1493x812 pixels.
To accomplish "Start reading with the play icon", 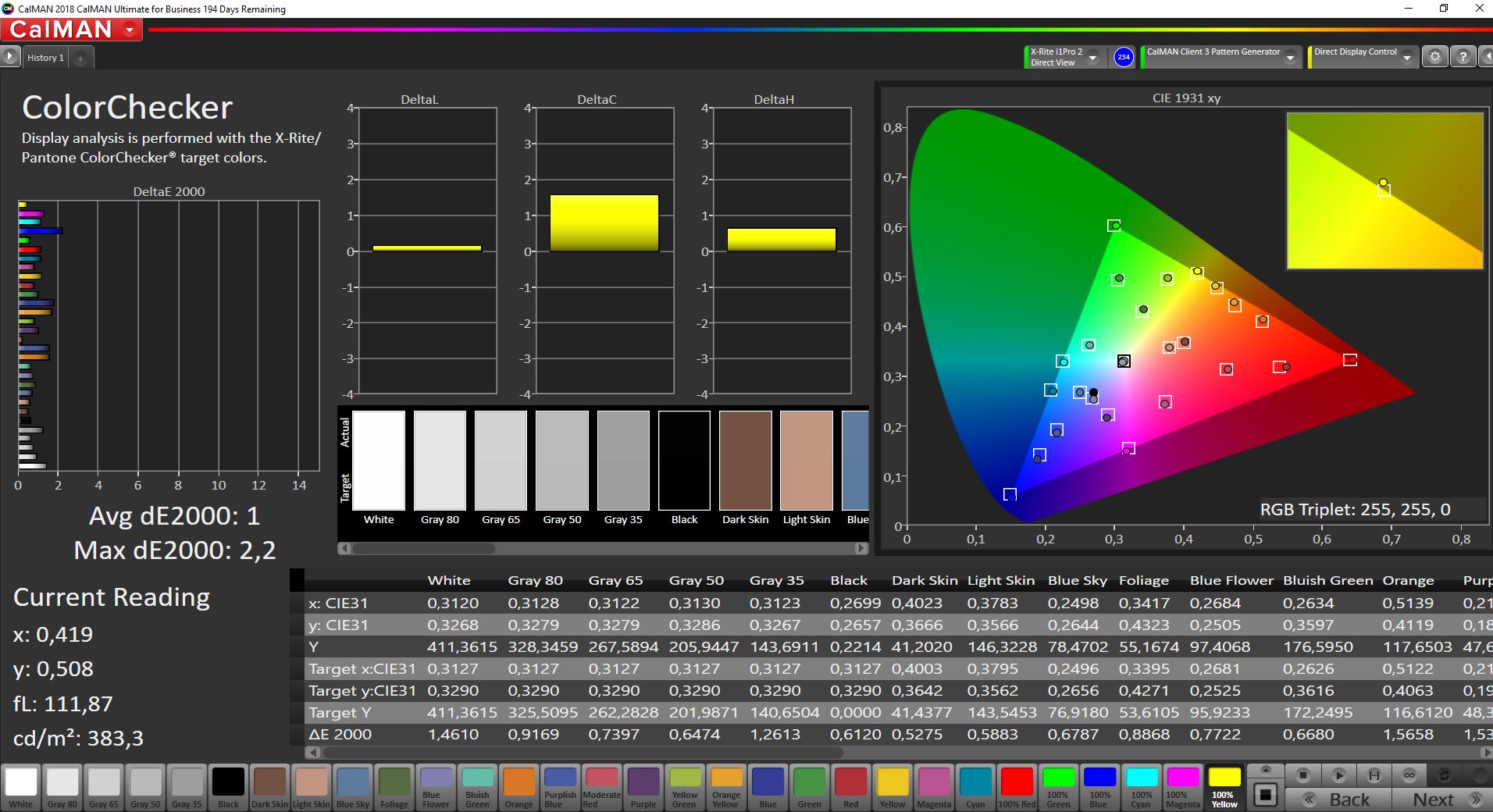I will pos(1338,775).
